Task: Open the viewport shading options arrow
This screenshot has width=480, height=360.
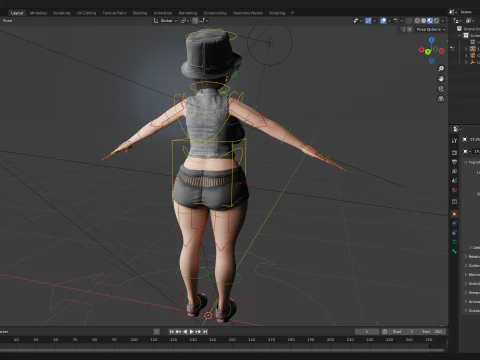Action: pos(443,21)
